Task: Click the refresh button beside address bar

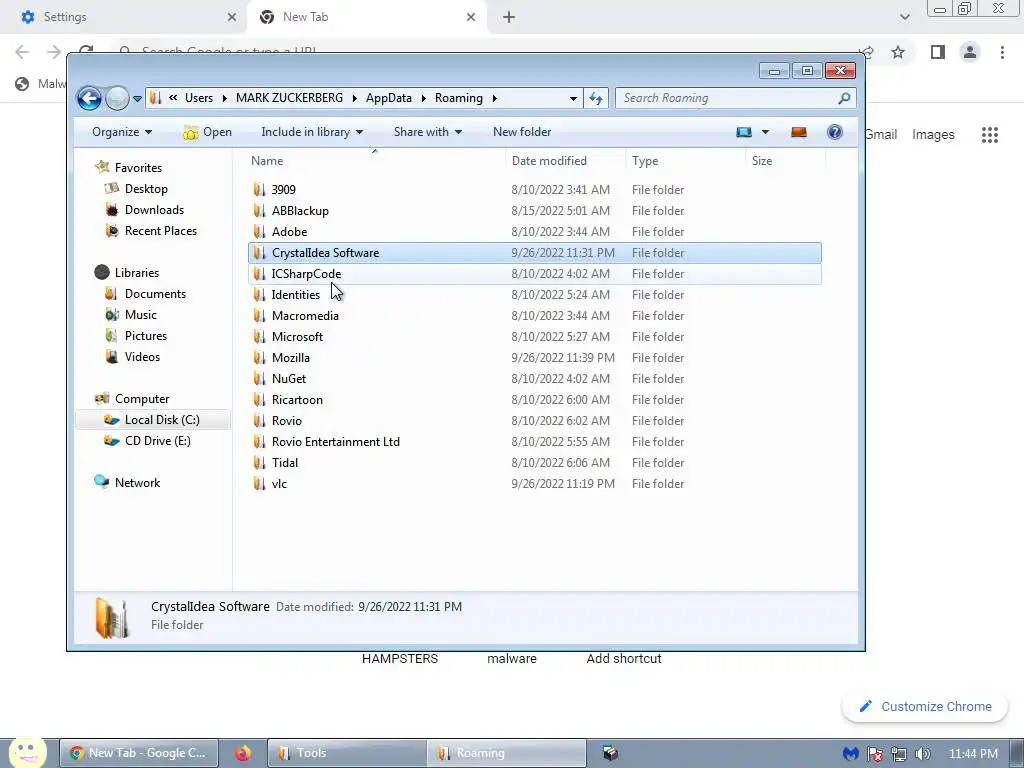Action: point(596,98)
